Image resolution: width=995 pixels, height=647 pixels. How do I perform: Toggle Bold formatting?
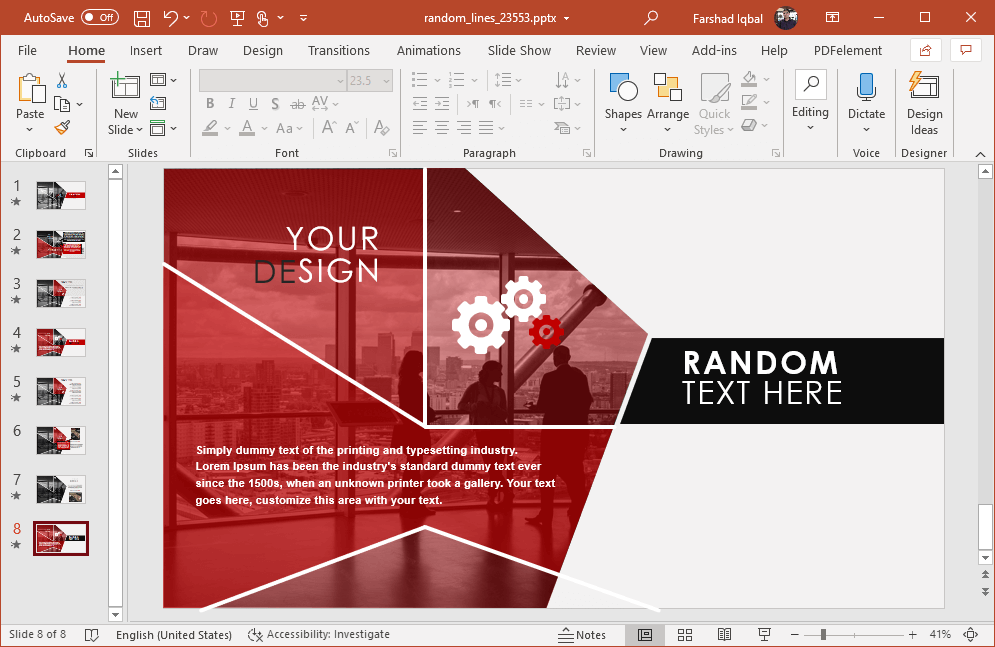(x=210, y=104)
